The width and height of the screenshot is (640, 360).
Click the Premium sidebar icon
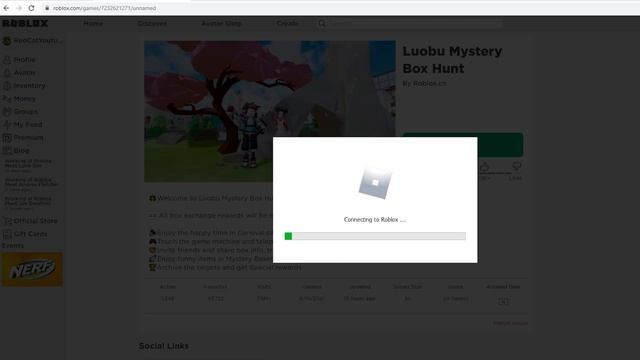click(7, 138)
